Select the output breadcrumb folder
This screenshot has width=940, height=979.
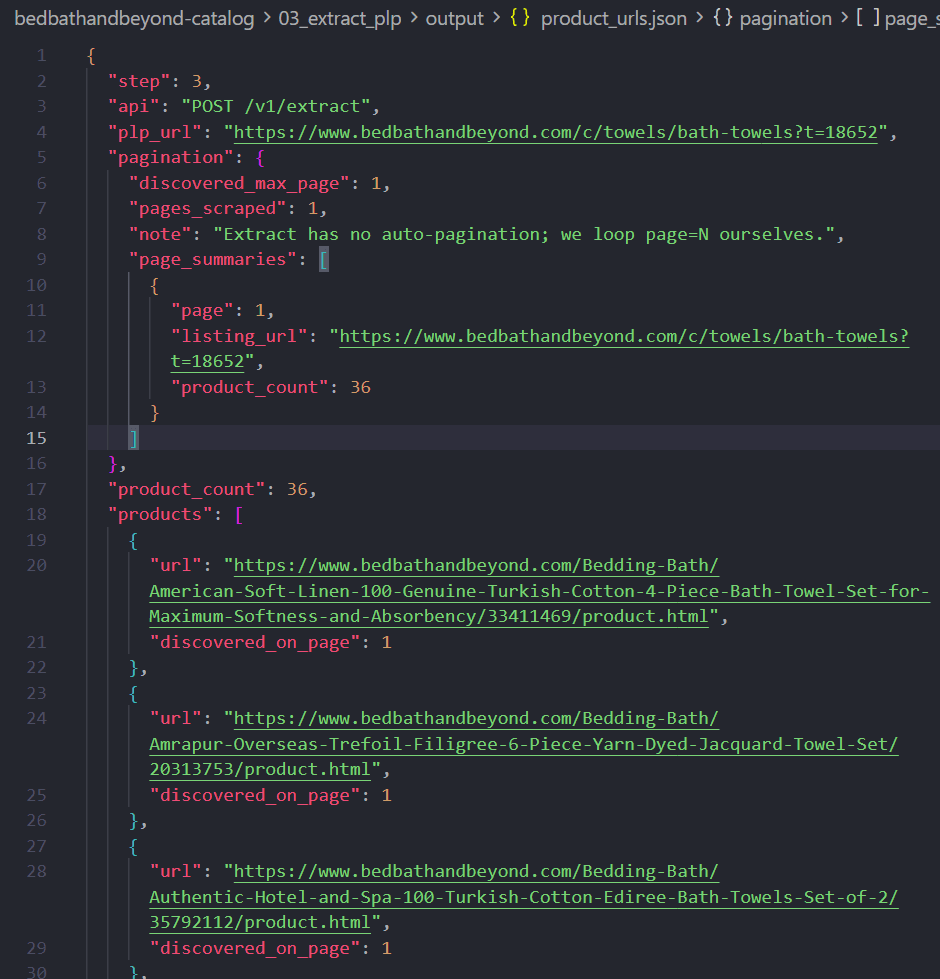(454, 19)
